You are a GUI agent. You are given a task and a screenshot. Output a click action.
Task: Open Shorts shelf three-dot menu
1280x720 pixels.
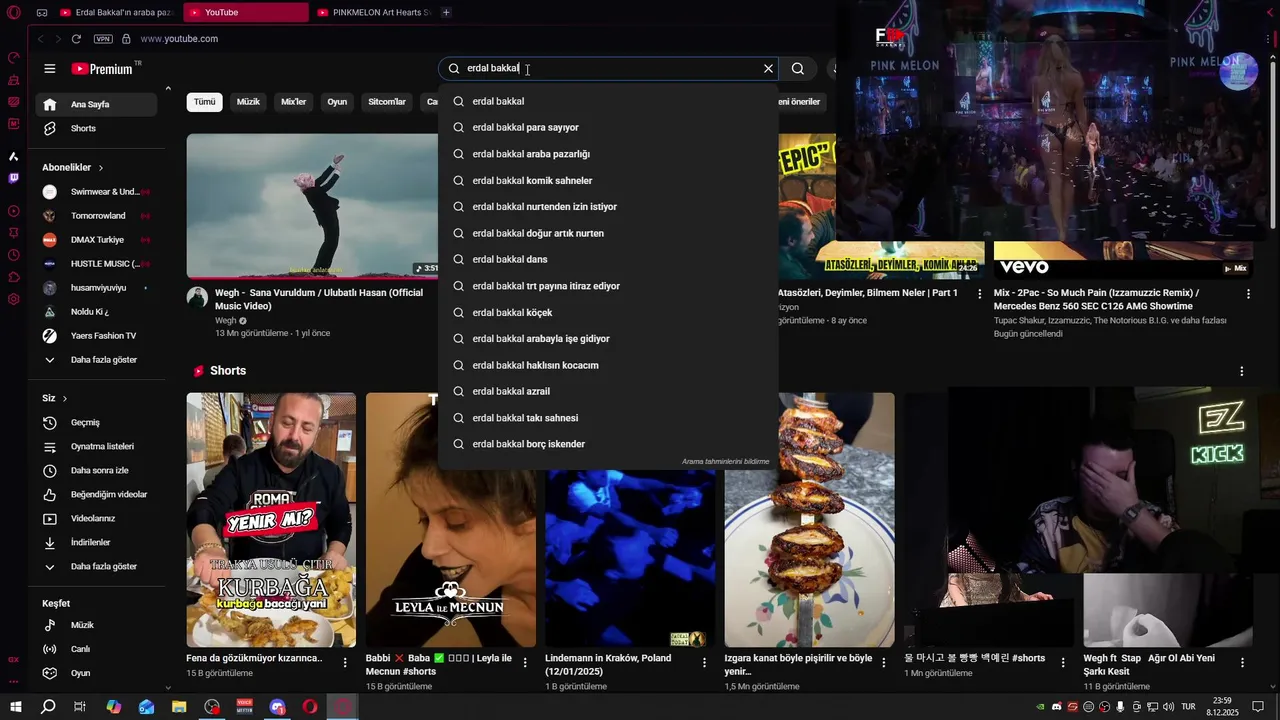pyautogui.click(x=1242, y=371)
